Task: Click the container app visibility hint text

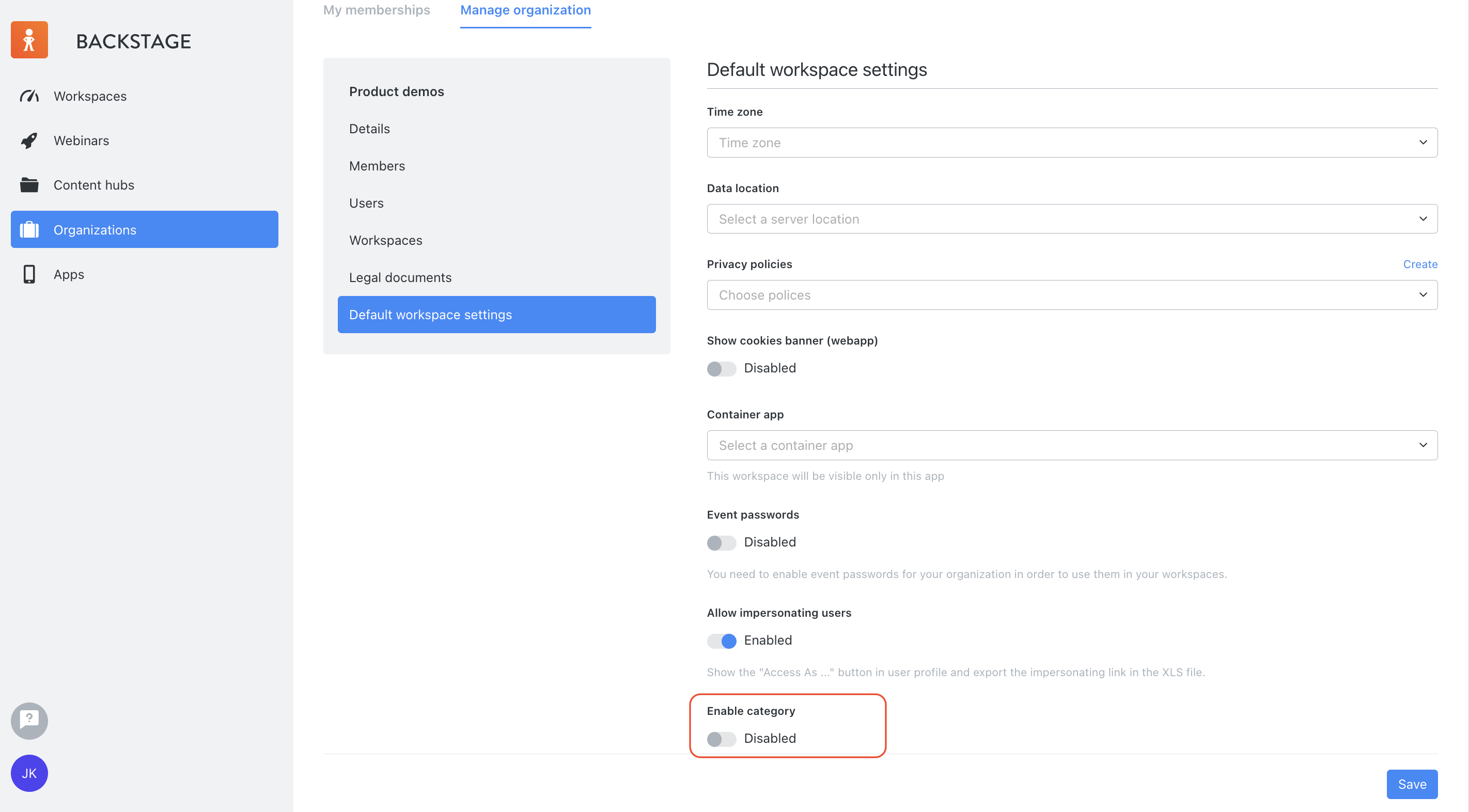Action: (825, 476)
